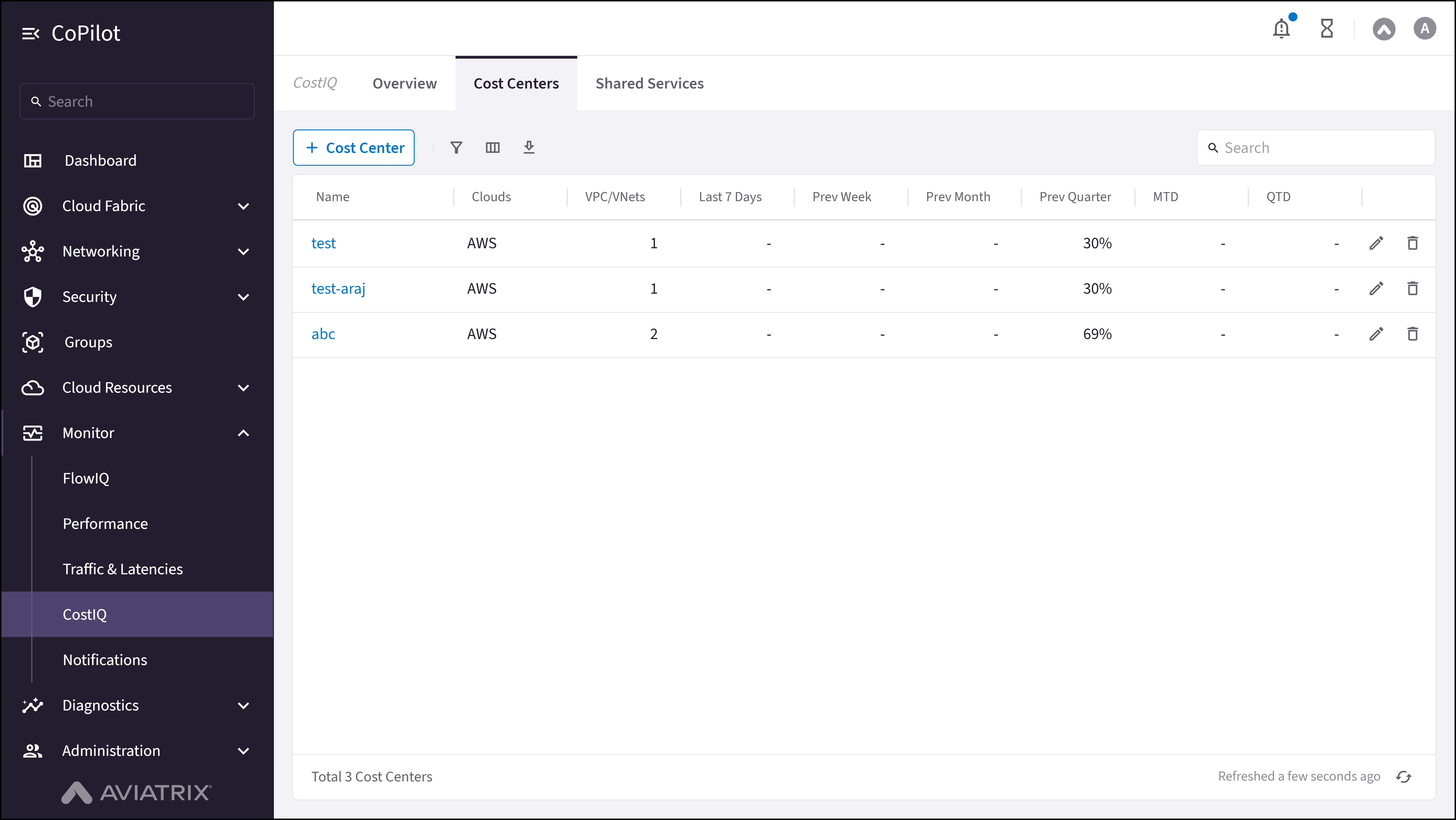Click the filter icon in table toolbar
Image resolution: width=1456 pixels, height=820 pixels.
pyautogui.click(x=456, y=148)
